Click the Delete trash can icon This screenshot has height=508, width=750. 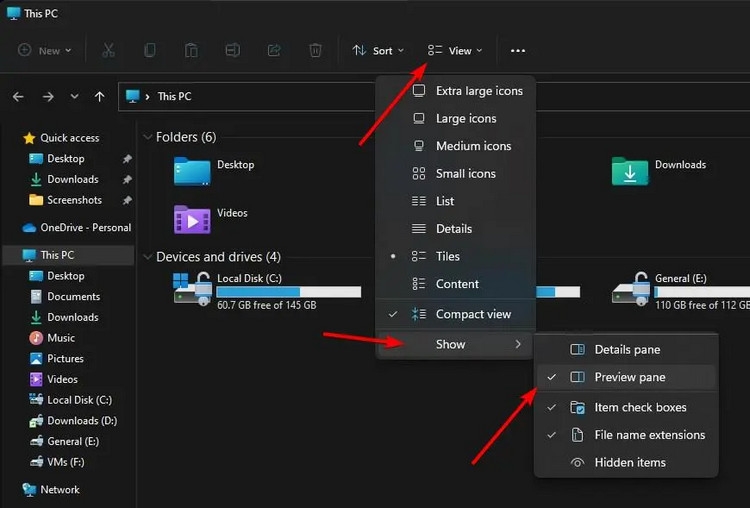point(315,50)
